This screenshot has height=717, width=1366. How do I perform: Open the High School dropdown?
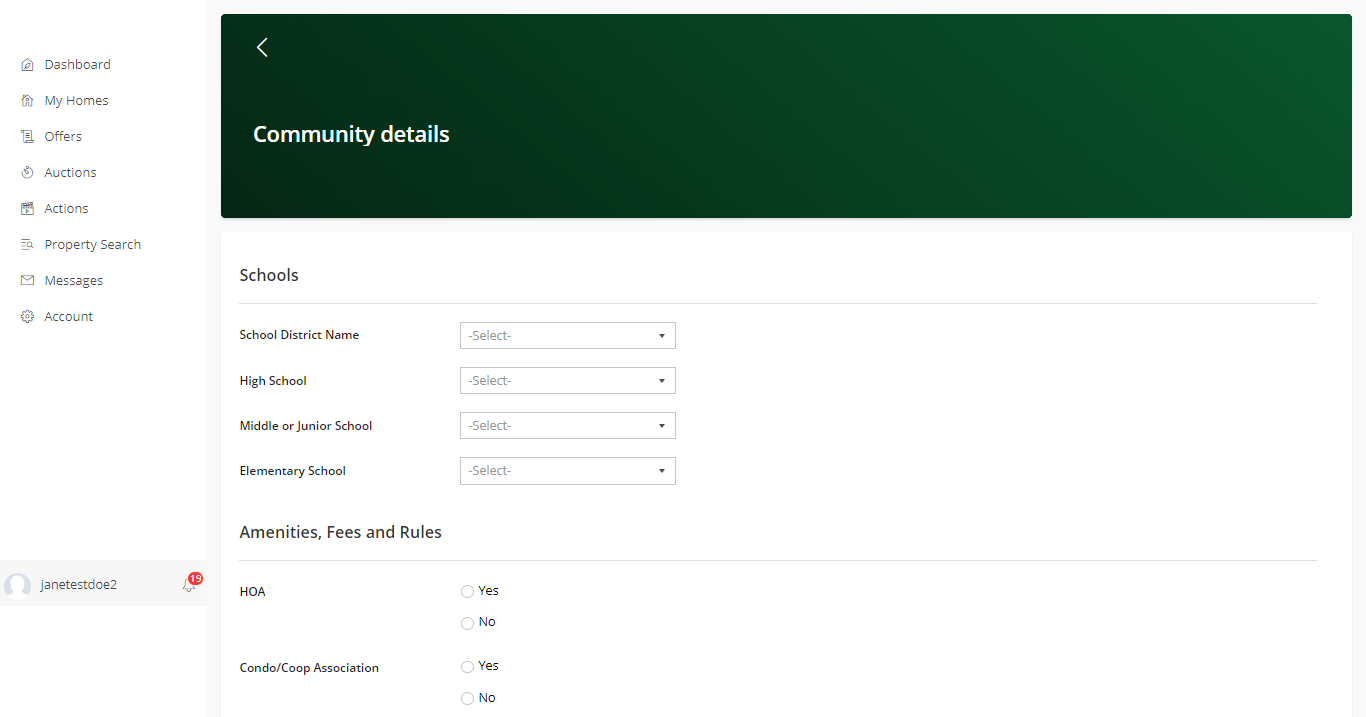click(x=568, y=381)
